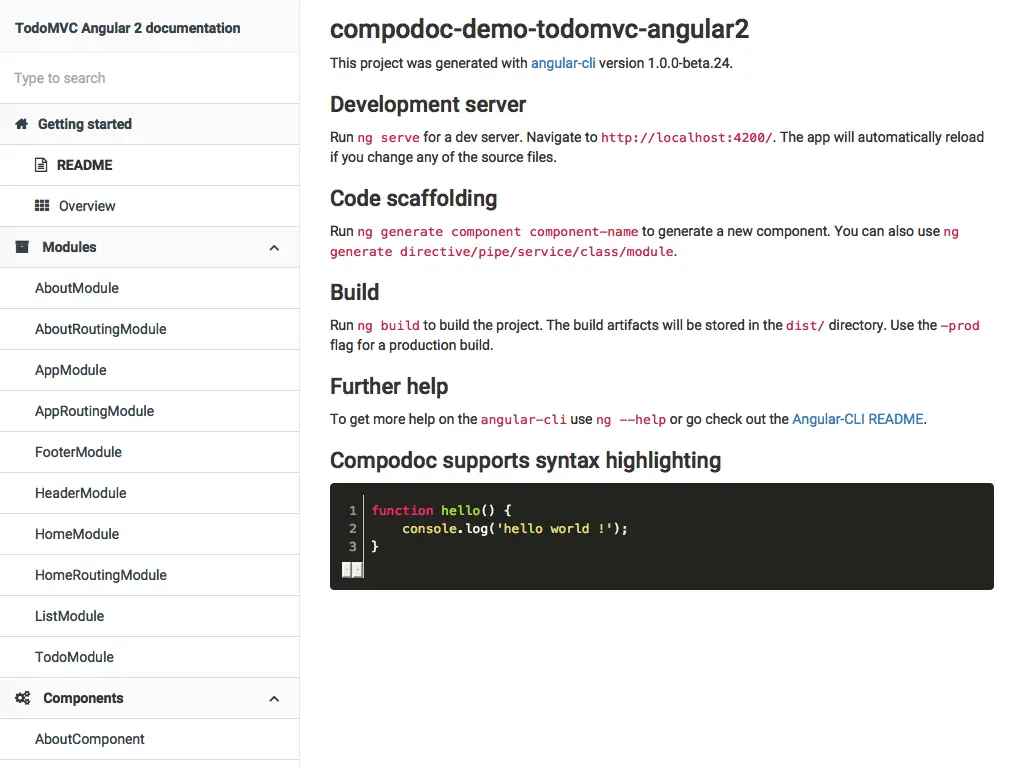
Task: Click the Code scaffolding heading
Action: tap(413, 199)
